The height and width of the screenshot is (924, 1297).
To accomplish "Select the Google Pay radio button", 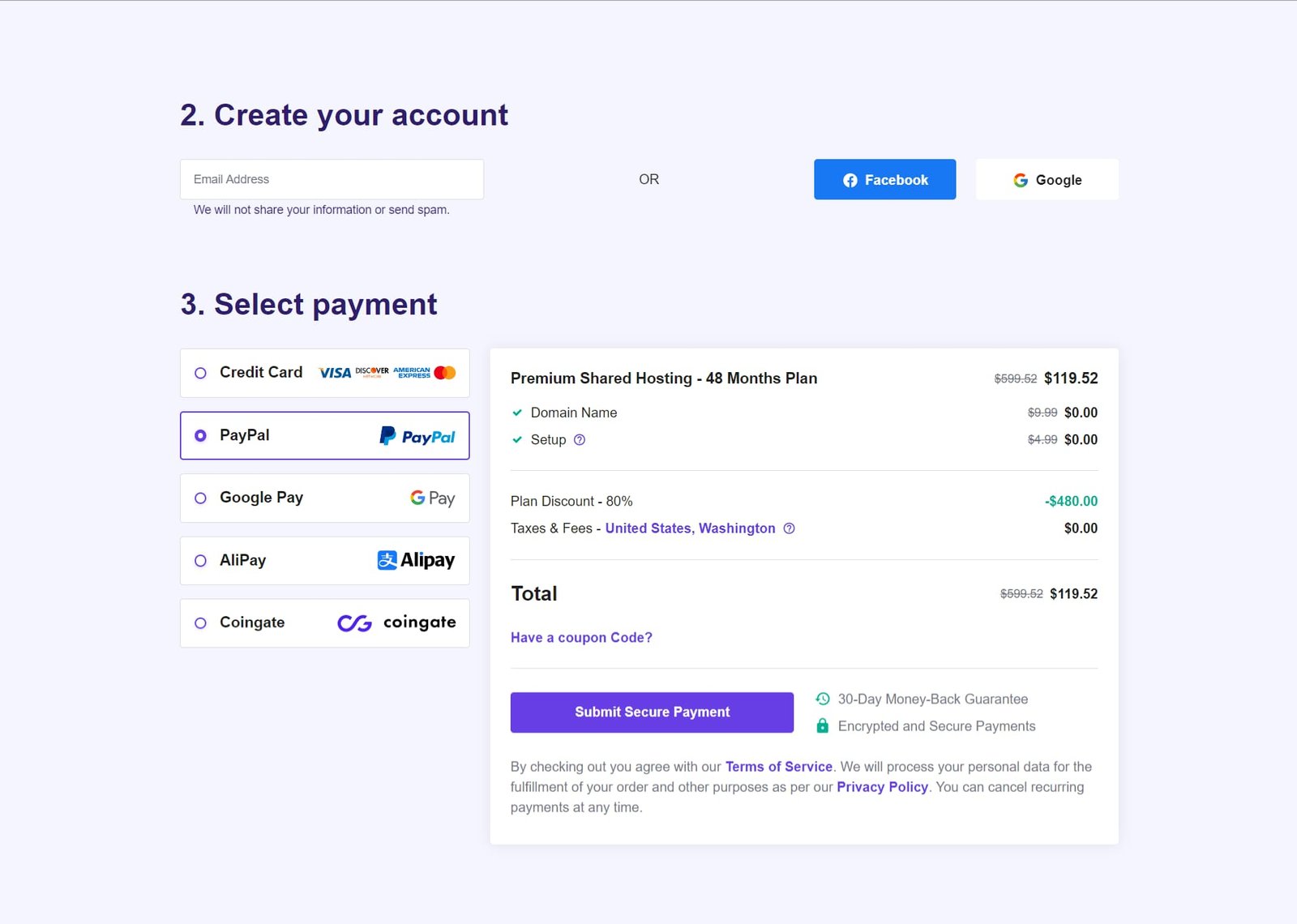I will tap(200, 498).
